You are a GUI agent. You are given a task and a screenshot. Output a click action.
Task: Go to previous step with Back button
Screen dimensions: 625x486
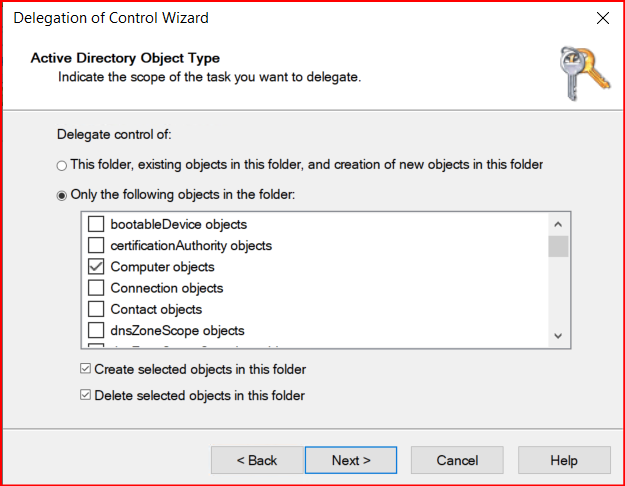(x=257, y=460)
